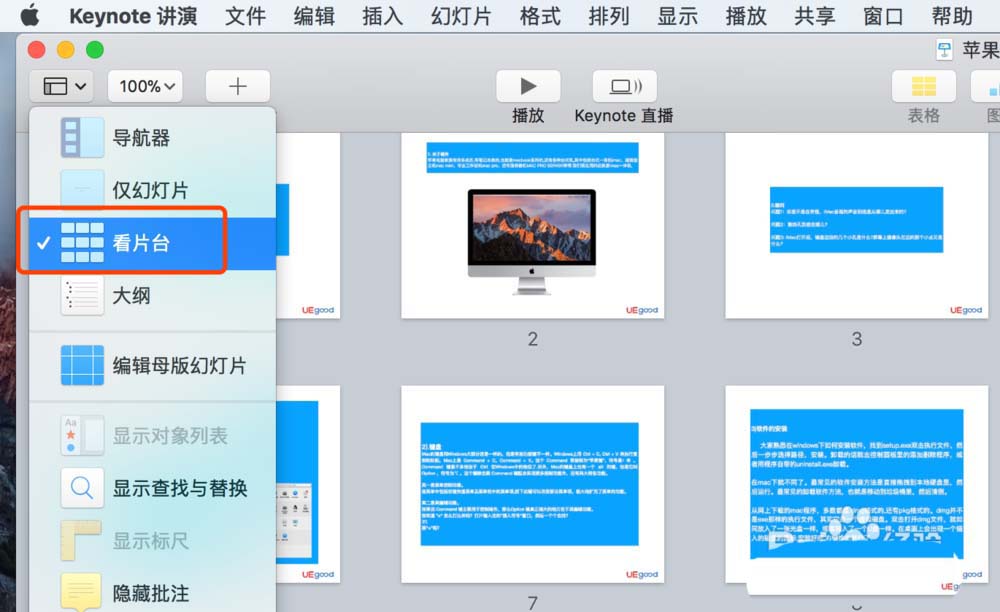Click the dimmed 显示对象列表 entry
This screenshot has height=612, width=1000.
(153, 435)
